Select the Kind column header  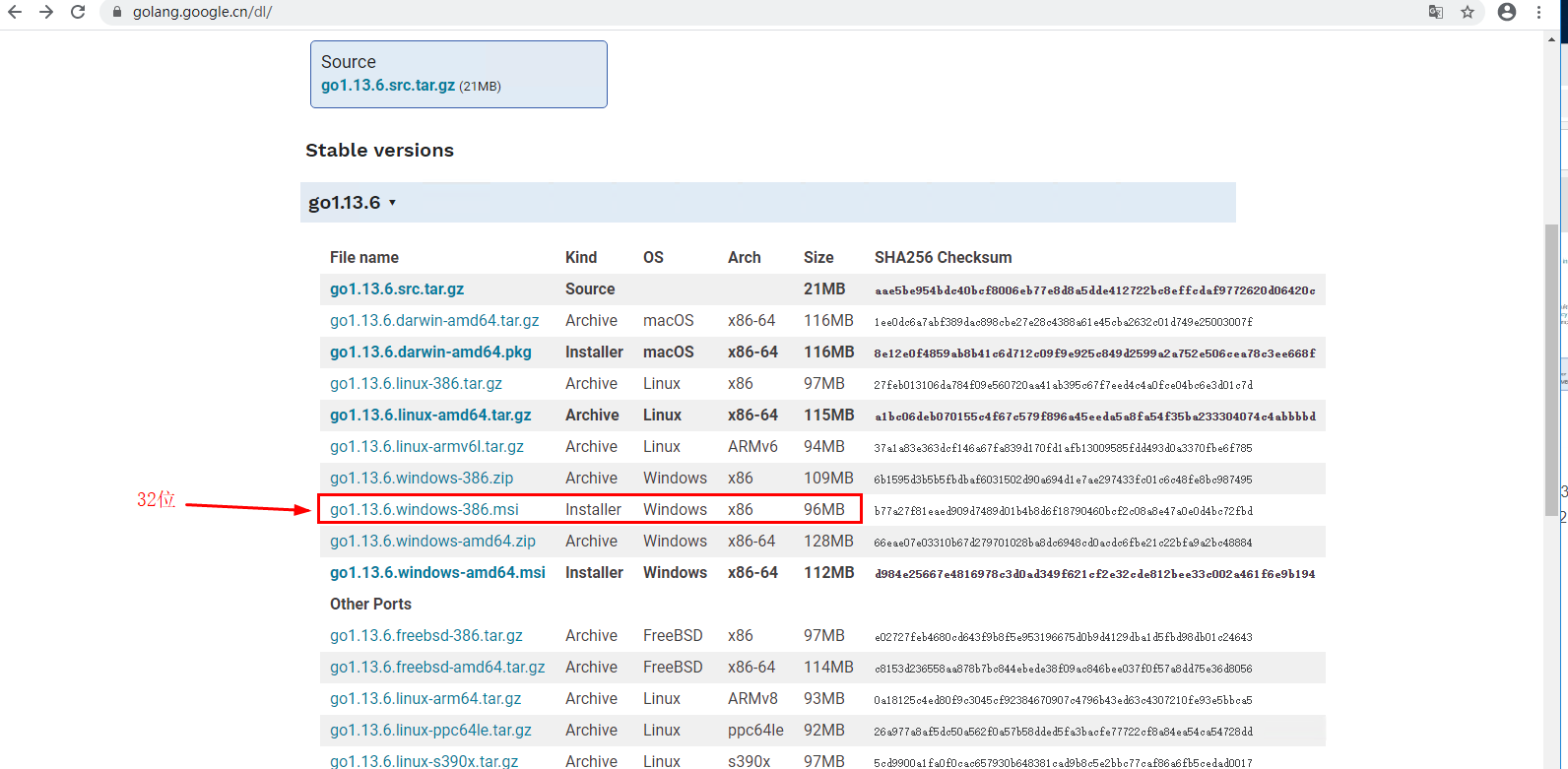click(x=581, y=257)
